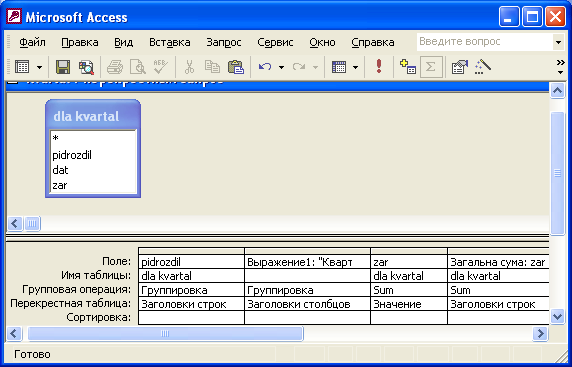Open the Правка menu
This screenshot has width=572, height=367.
(80, 42)
